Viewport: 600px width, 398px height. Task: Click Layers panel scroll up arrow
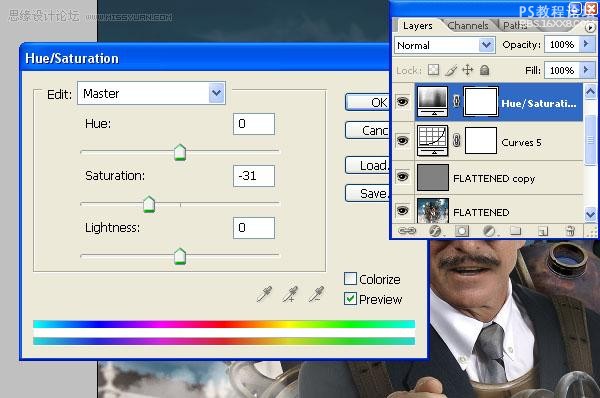(x=590, y=92)
